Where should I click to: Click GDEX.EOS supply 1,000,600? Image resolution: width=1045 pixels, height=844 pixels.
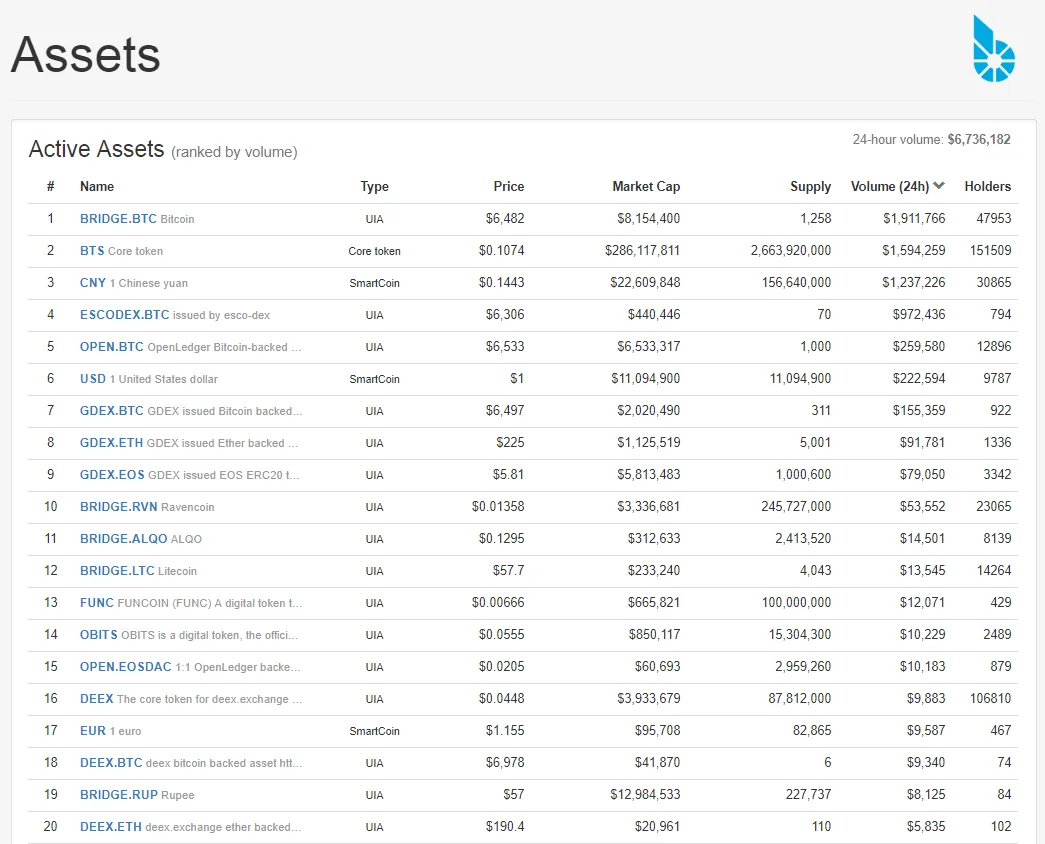coord(803,475)
